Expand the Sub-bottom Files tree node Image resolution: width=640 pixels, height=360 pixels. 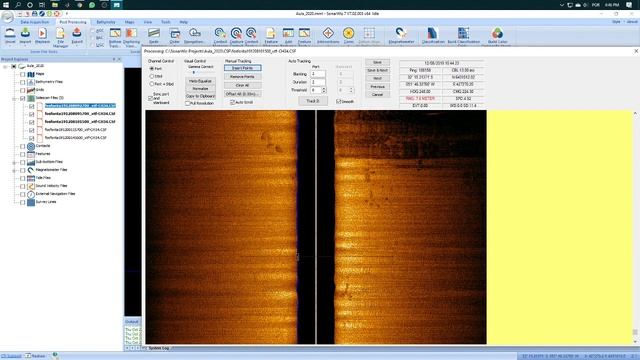tap(14, 162)
